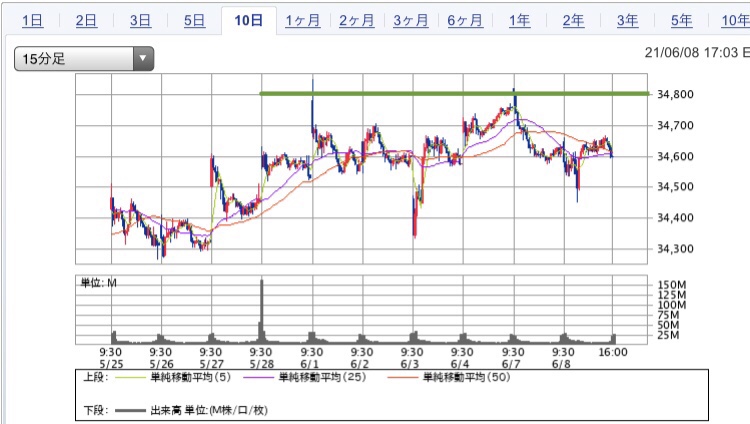Viewport: 750px width, 424px height.
Task: Open the 6ヶ月 chart period
Action: tap(465, 21)
